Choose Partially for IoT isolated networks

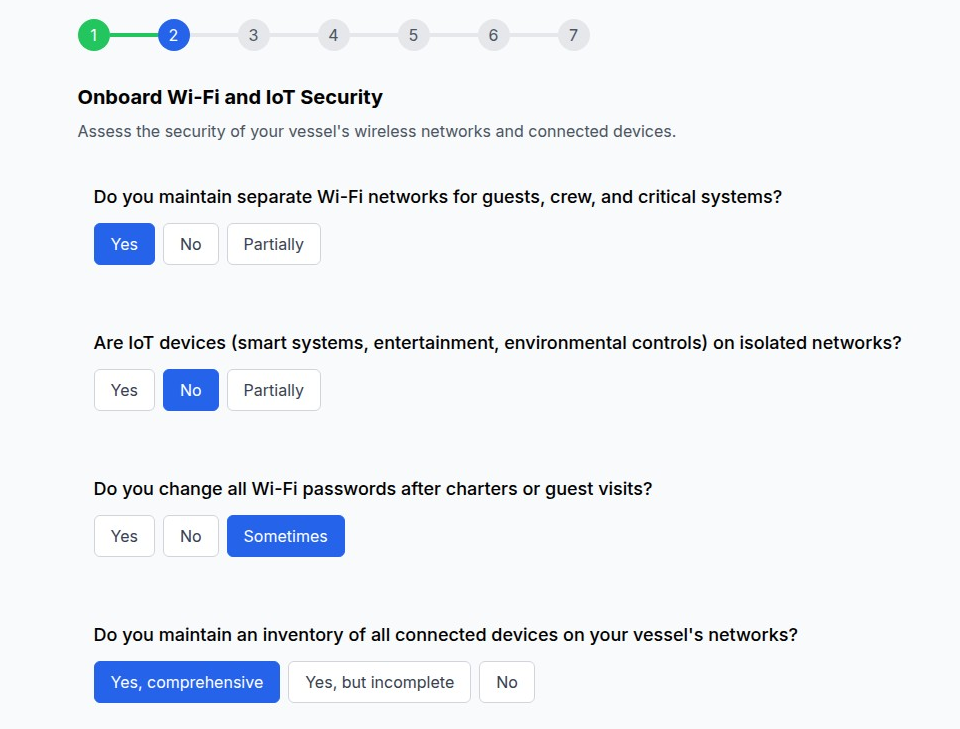click(273, 390)
